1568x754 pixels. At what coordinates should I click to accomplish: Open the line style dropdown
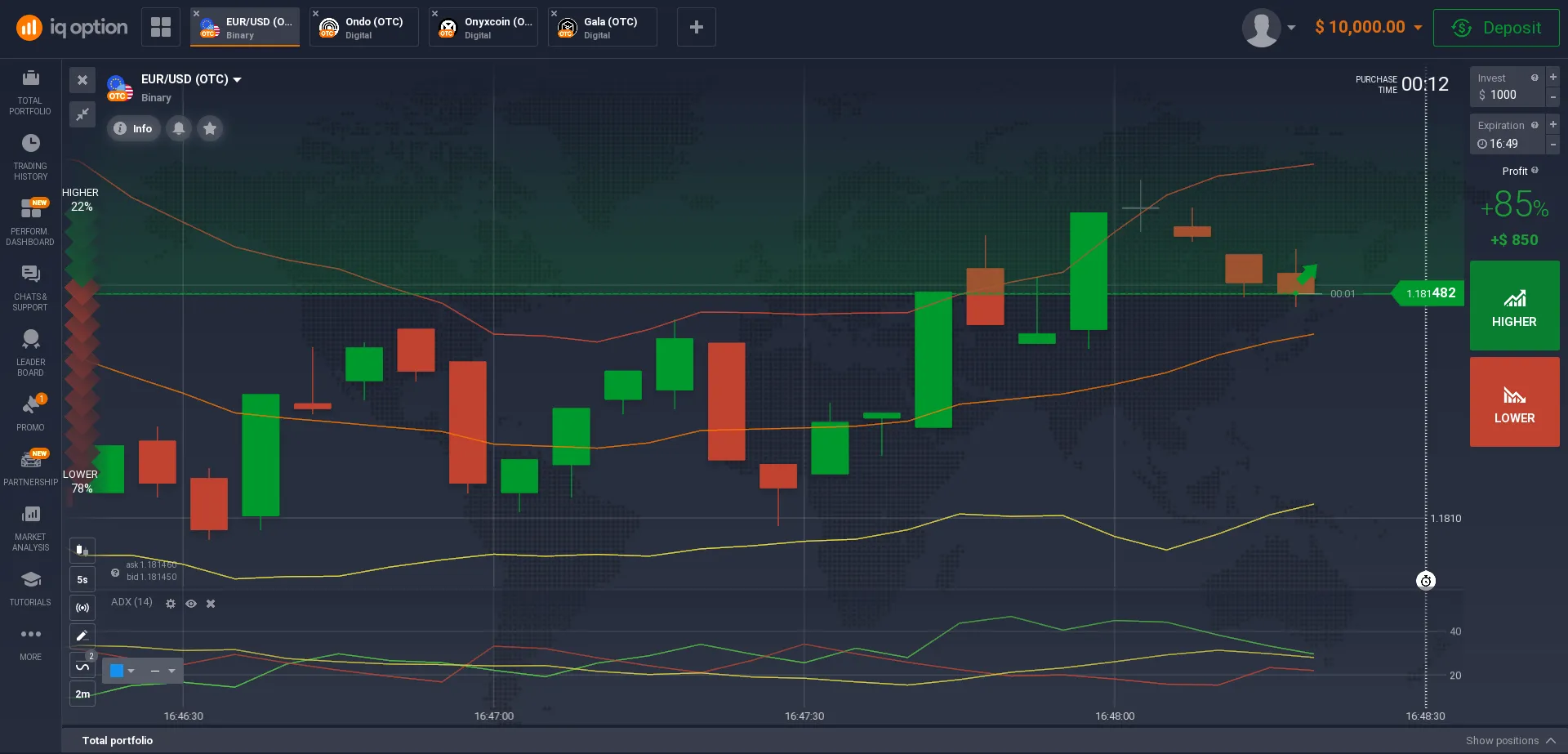click(163, 671)
